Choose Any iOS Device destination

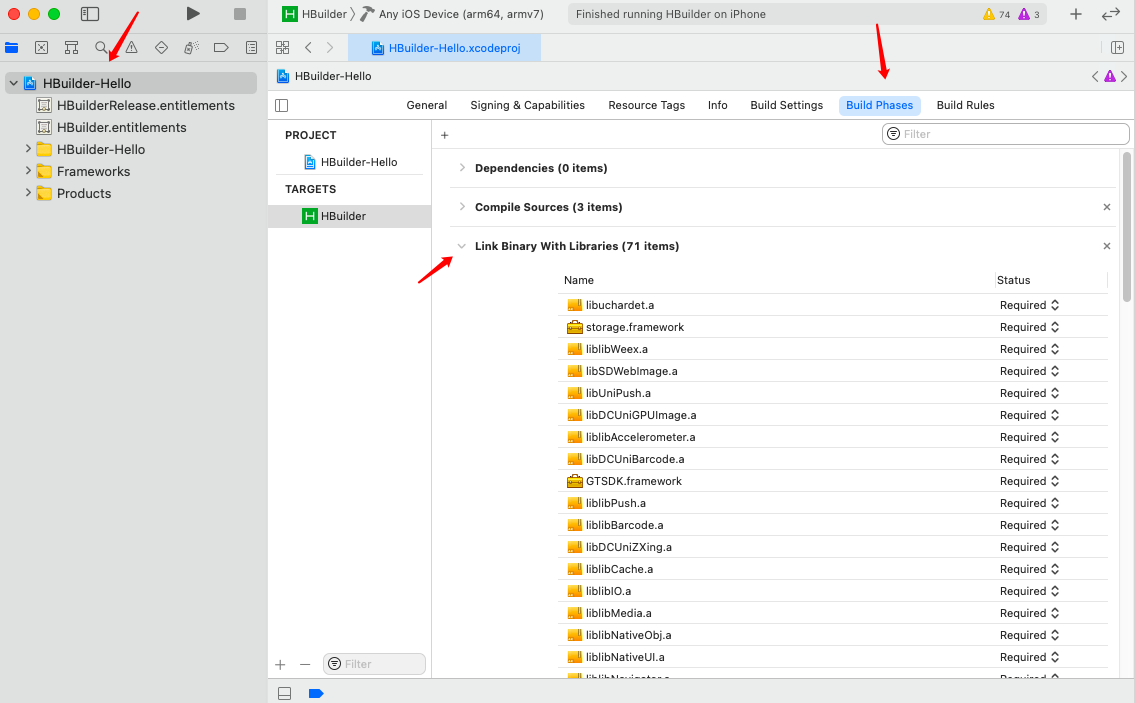pyautogui.click(x=452, y=14)
